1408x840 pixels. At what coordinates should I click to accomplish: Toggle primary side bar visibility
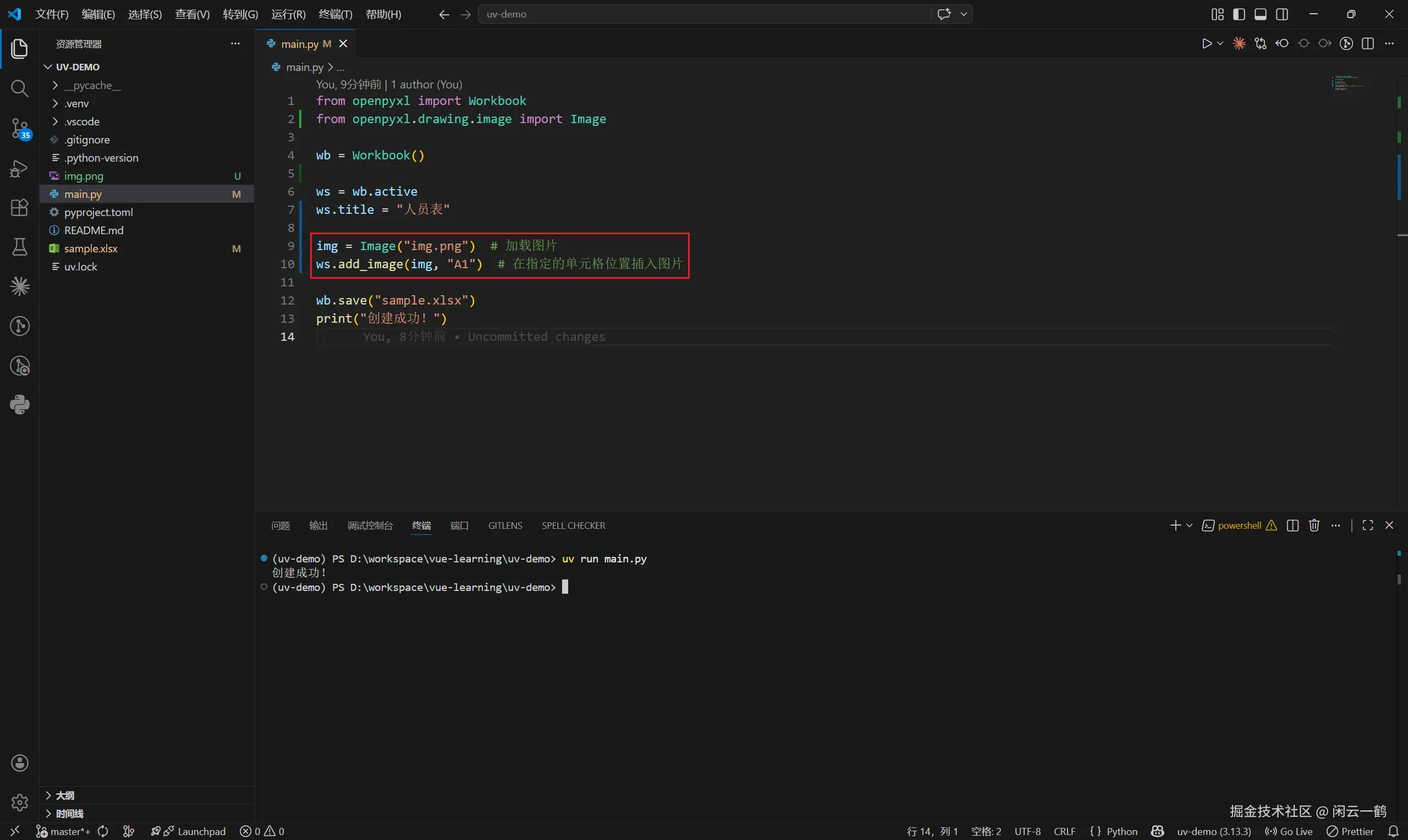pos(1239,14)
